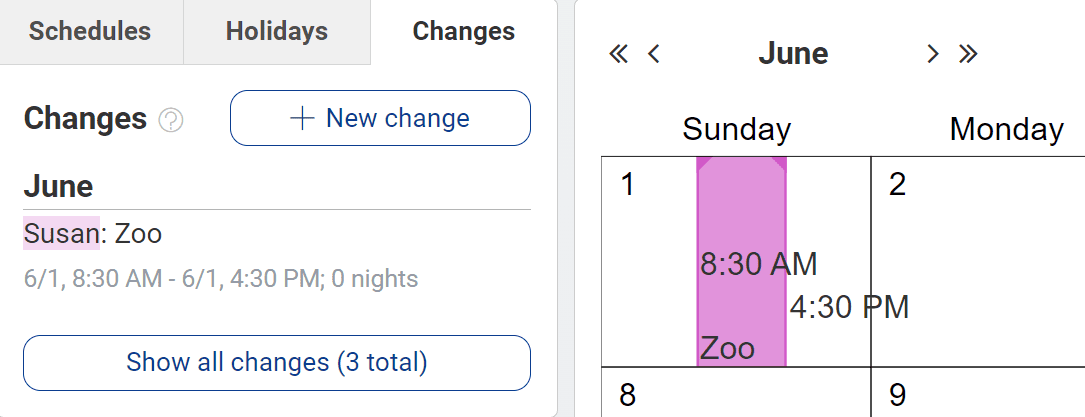Advance to next month with single right arrow
1085x417 pixels.
point(933,54)
